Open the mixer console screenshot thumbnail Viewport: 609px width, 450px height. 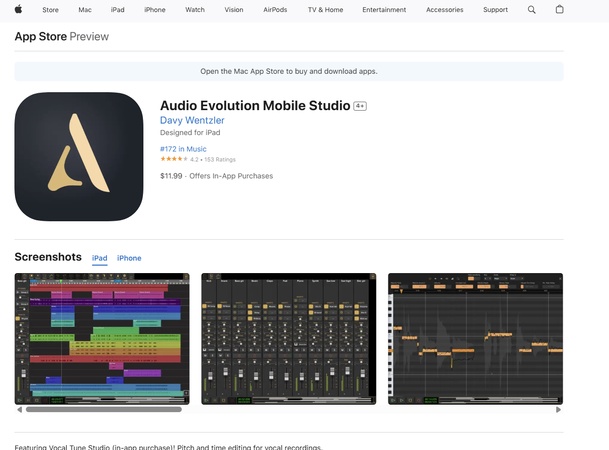click(x=288, y=338)
